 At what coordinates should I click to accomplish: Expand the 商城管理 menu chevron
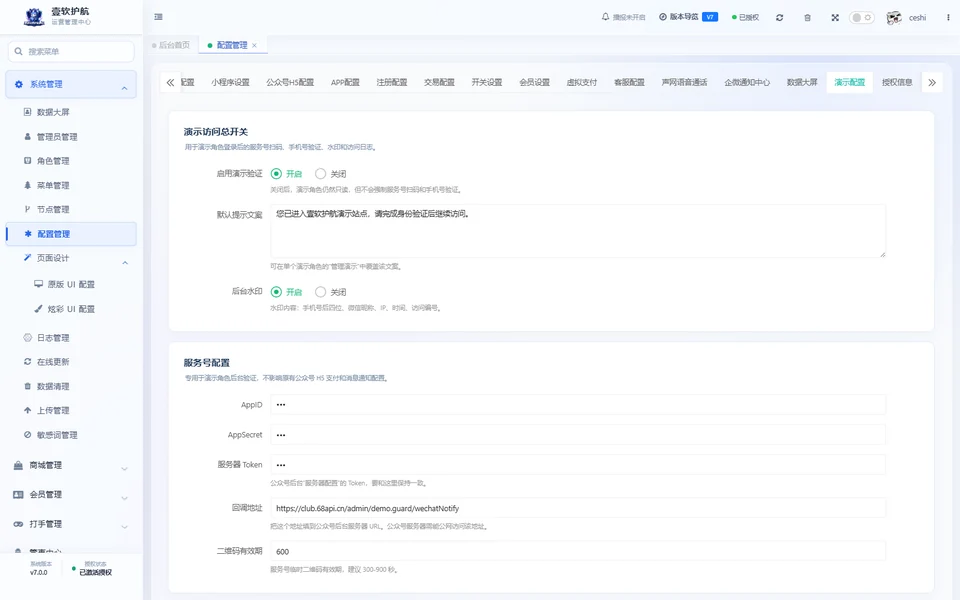[124, 469]
